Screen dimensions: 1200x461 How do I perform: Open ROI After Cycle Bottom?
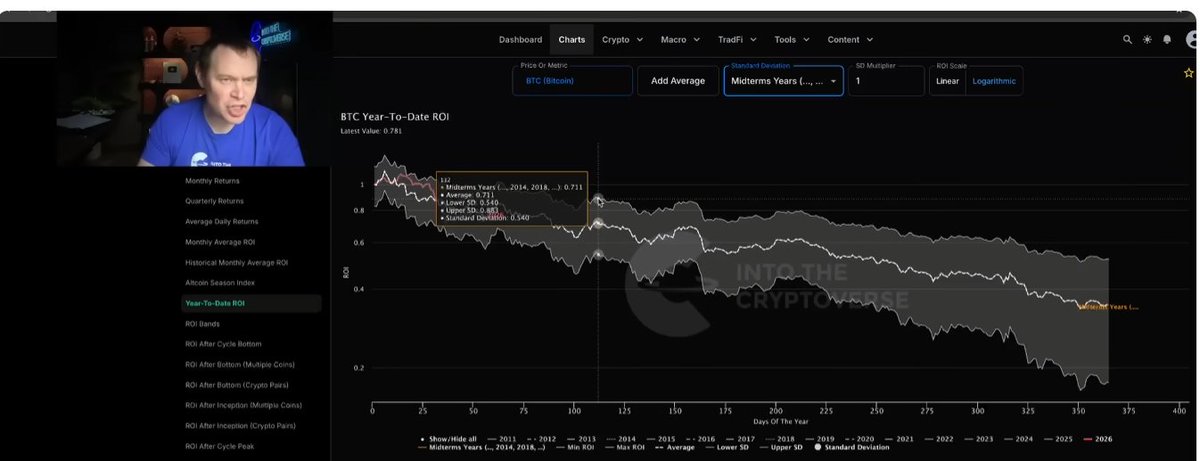pos(224,344)
